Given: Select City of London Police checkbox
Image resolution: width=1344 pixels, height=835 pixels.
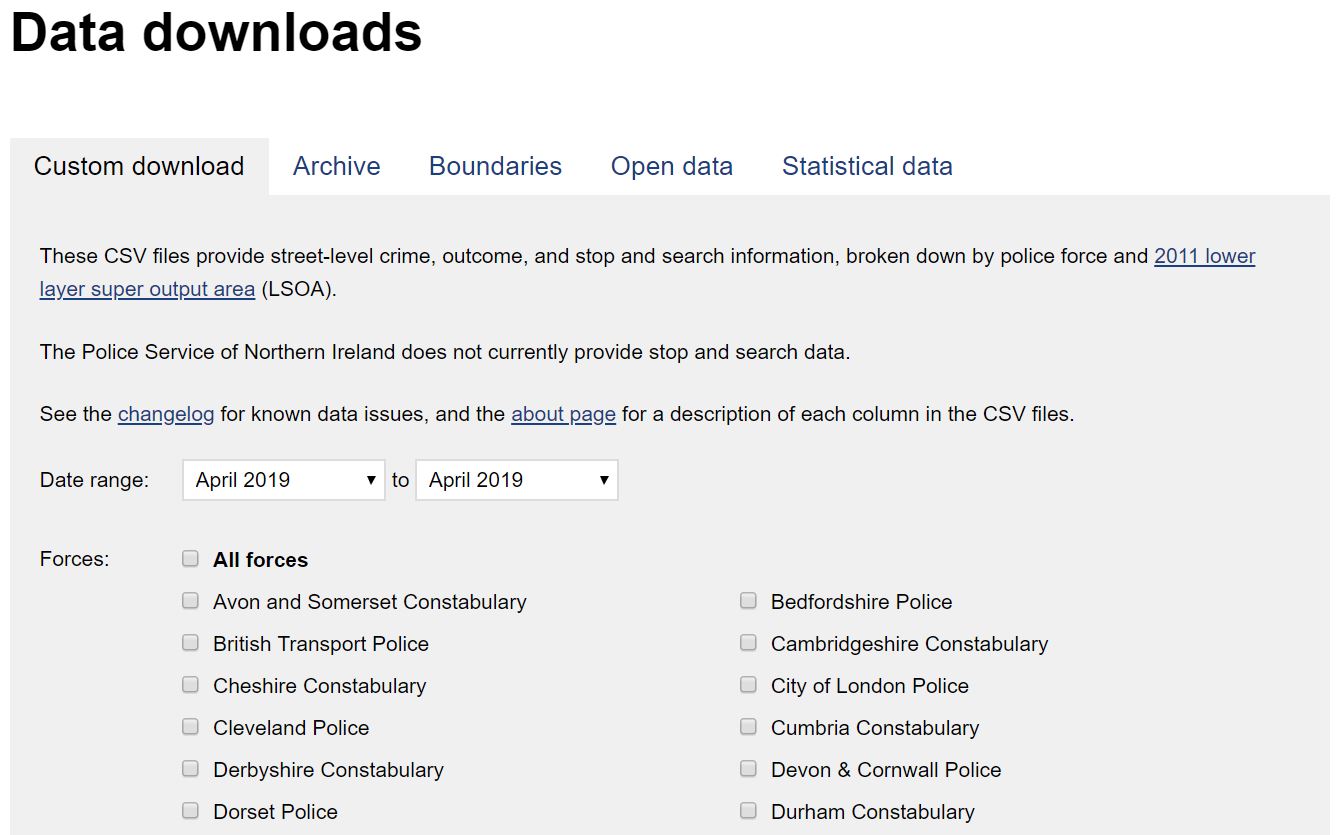Looking at the screenshot, I should [x=748, y=685].
